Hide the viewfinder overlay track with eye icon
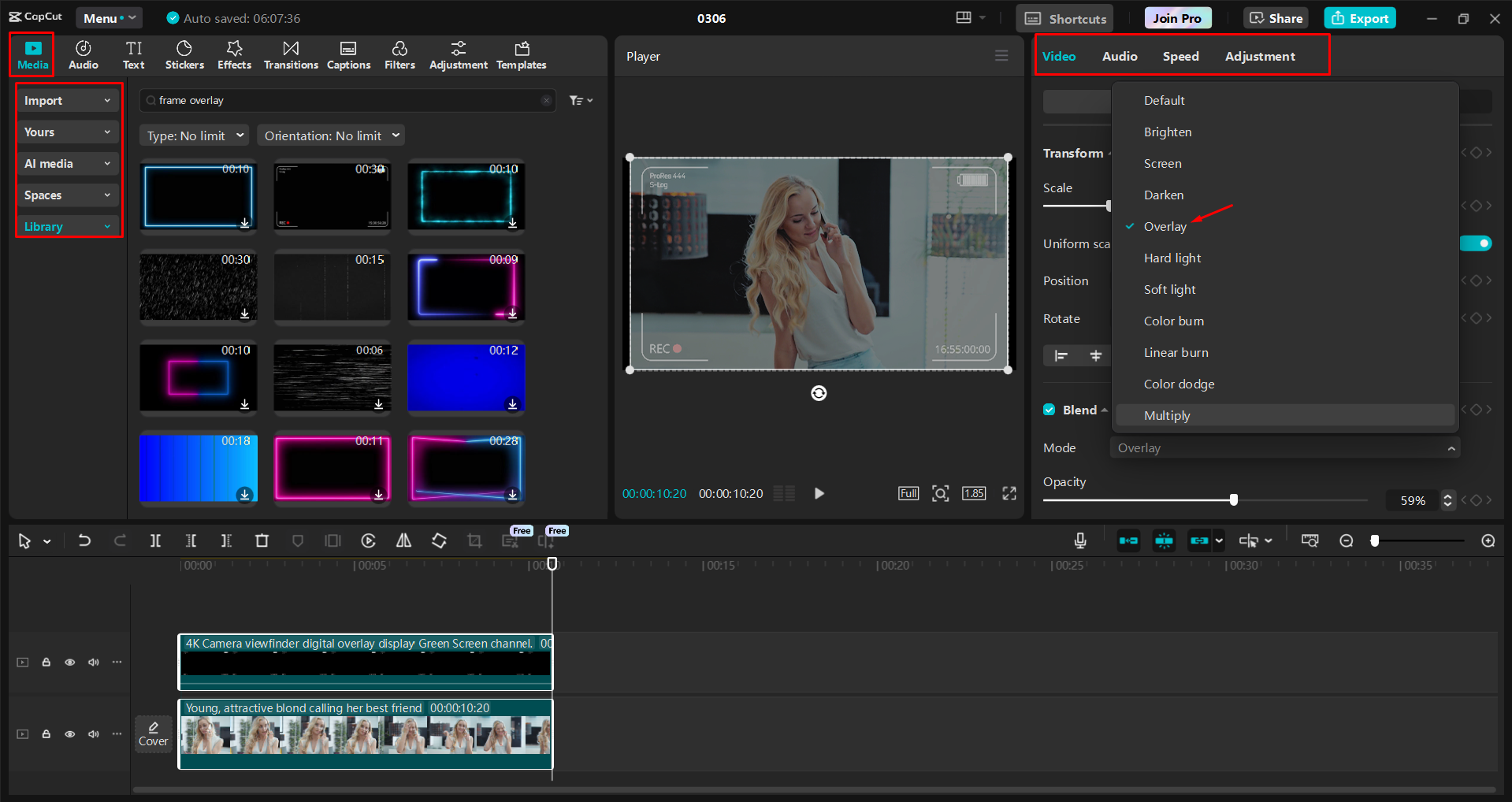The width and height of the screenshot is (1512, 802). [x=70, y=663]
